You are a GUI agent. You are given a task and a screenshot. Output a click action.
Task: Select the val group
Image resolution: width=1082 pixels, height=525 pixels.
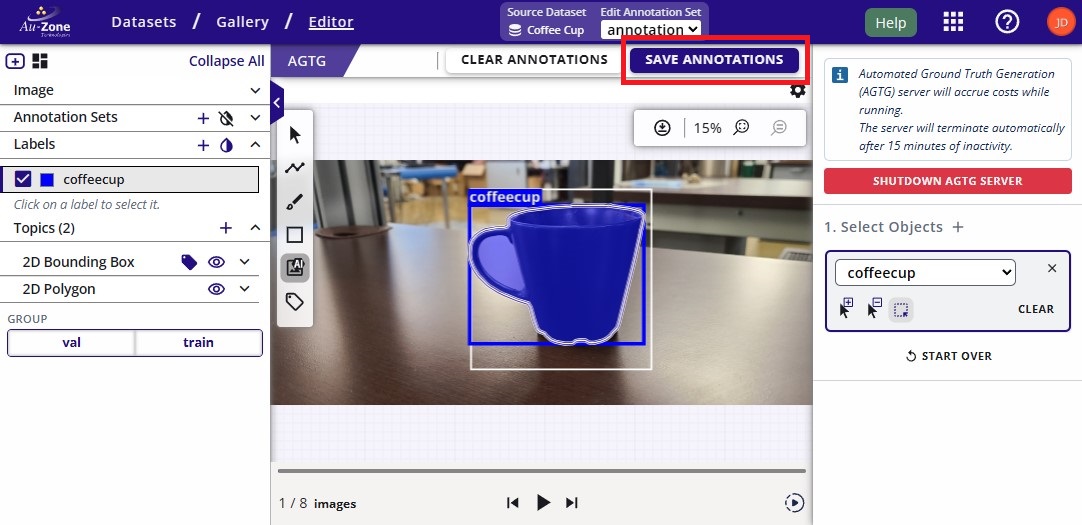[x=71, y=343]
